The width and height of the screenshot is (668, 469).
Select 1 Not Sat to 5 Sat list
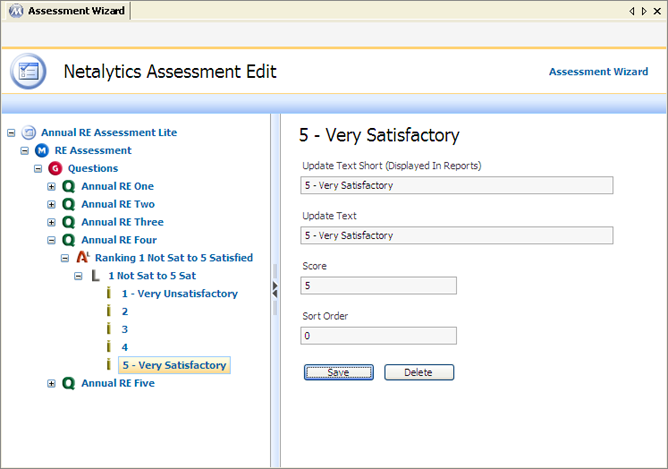pos(152,276)
